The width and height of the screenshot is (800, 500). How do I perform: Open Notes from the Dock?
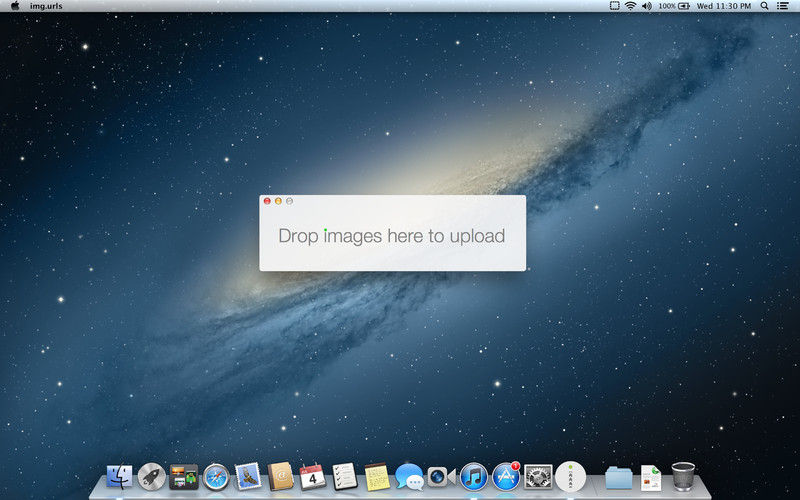coord(377,477)
